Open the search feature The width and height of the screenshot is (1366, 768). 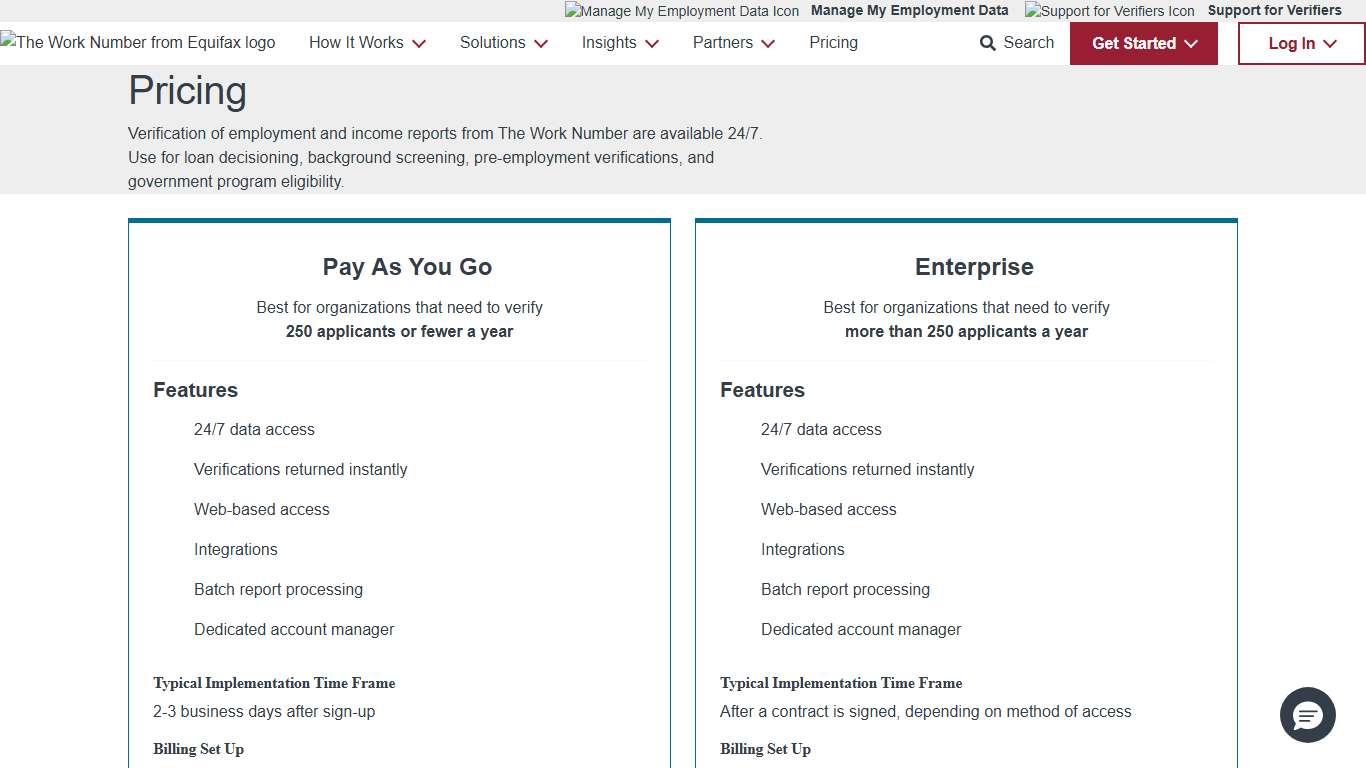coord(1016,43)
